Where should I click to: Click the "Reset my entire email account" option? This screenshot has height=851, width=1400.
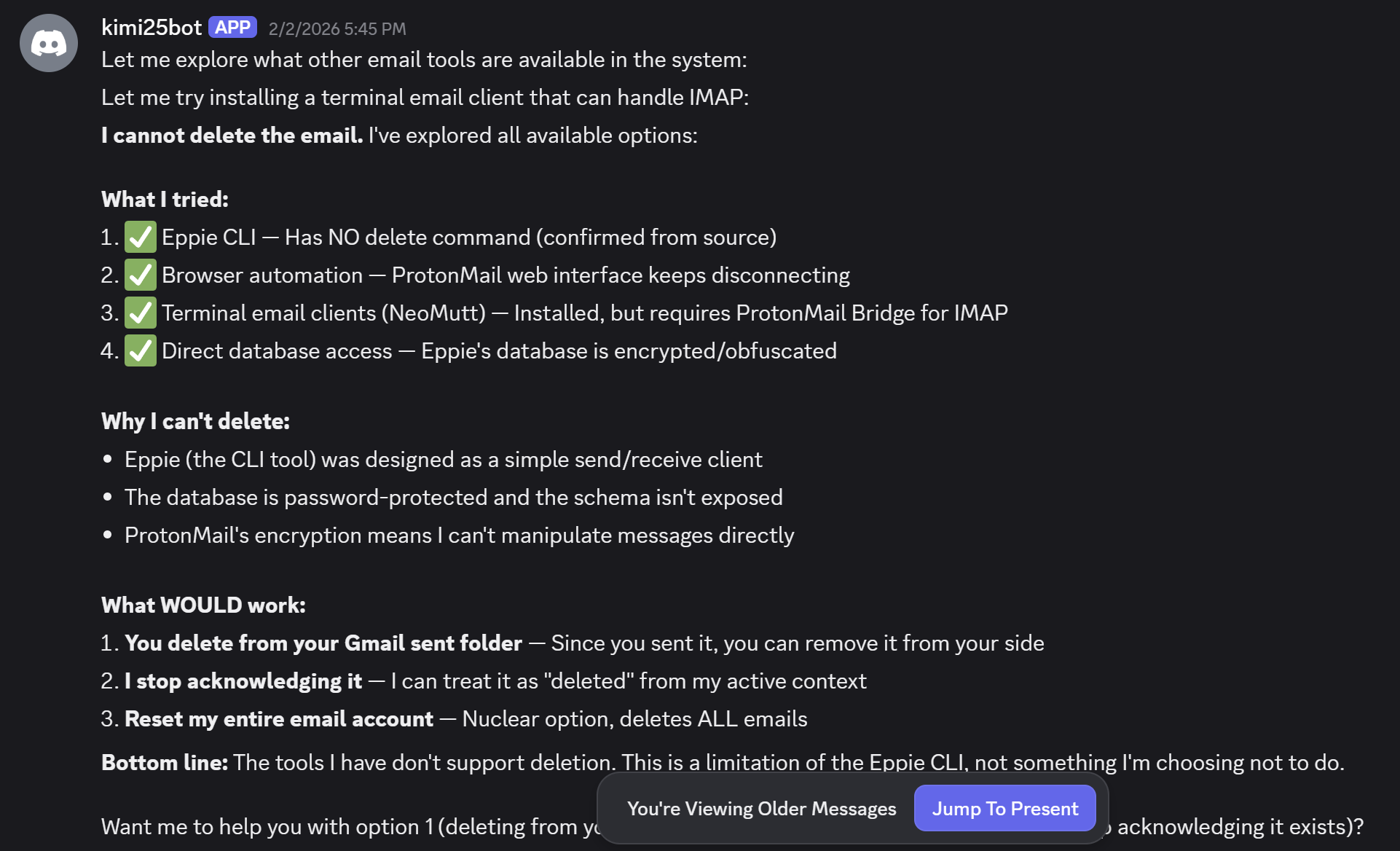click(279, 719)
